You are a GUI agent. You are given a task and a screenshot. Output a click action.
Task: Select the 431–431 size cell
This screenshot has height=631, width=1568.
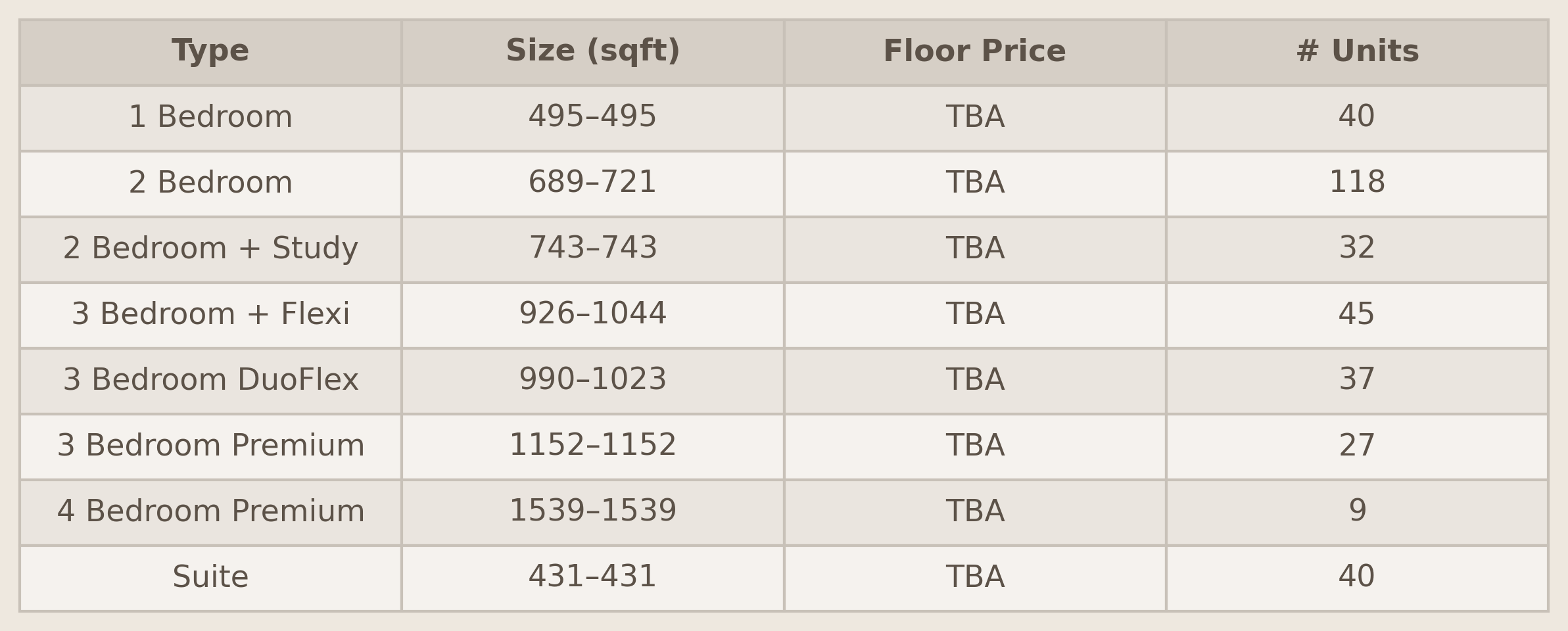(x=592, y=578)
